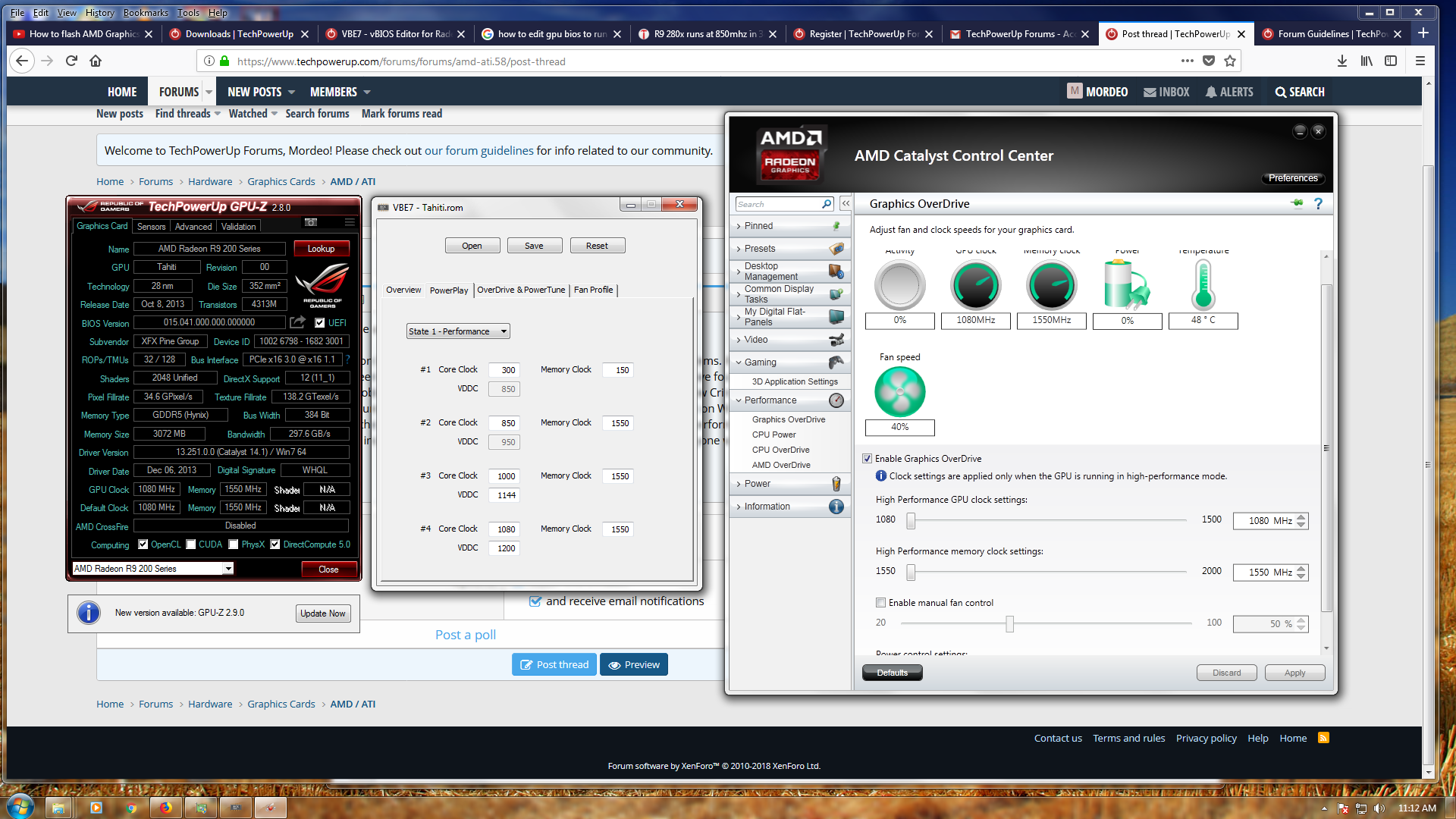Image resolution: width=1456 pixels, height=819 pixels.
Task: Click the Video camcorder icon in Catalyst sidebar
Action: click(x=836, y=340)
